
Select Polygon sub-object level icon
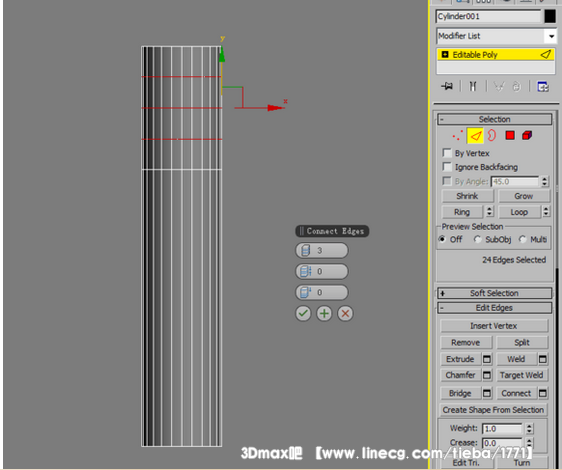click(510, 136)
